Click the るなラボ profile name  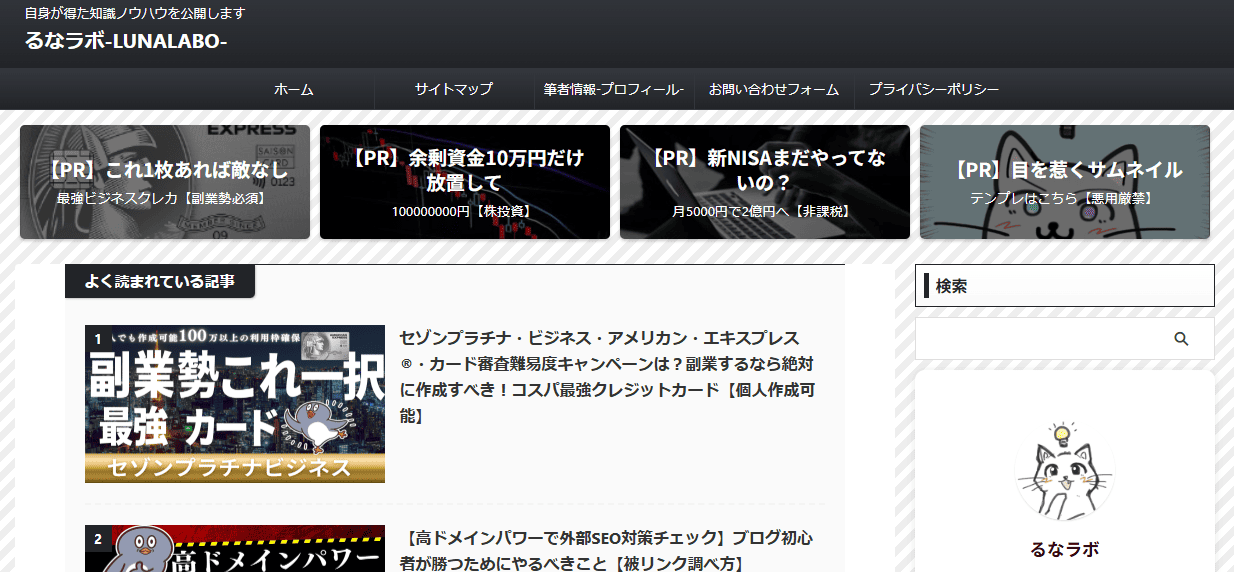click(x=1064, y=549)
